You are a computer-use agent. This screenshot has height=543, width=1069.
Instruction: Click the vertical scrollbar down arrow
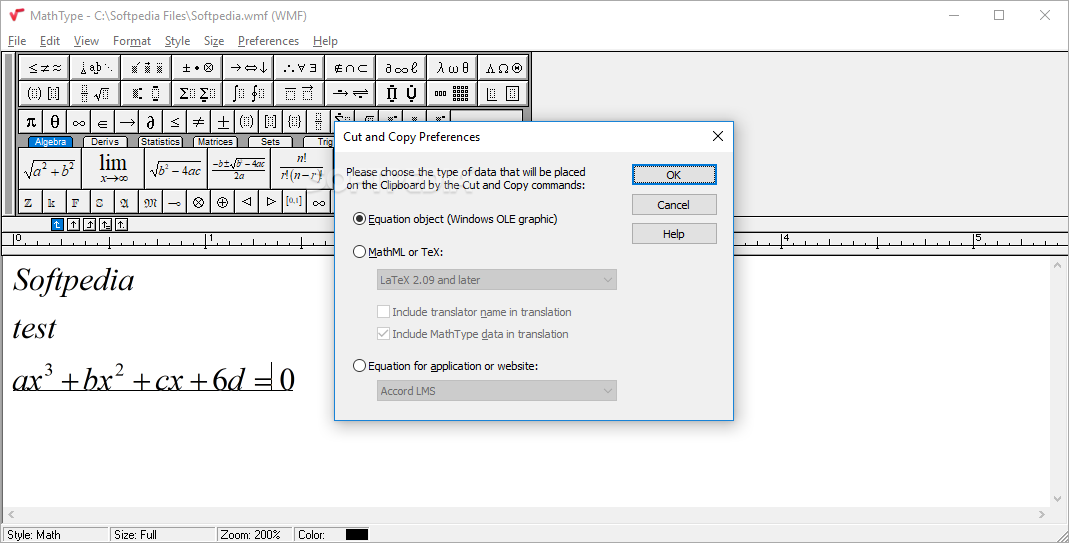[1058, 499]
